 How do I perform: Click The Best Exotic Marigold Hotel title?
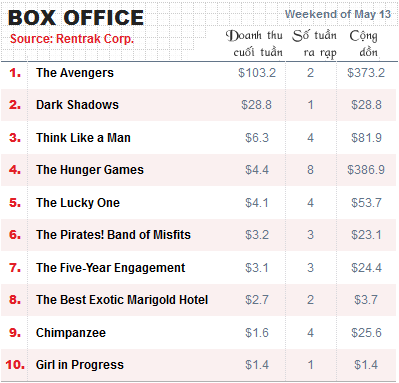(122, 300)
